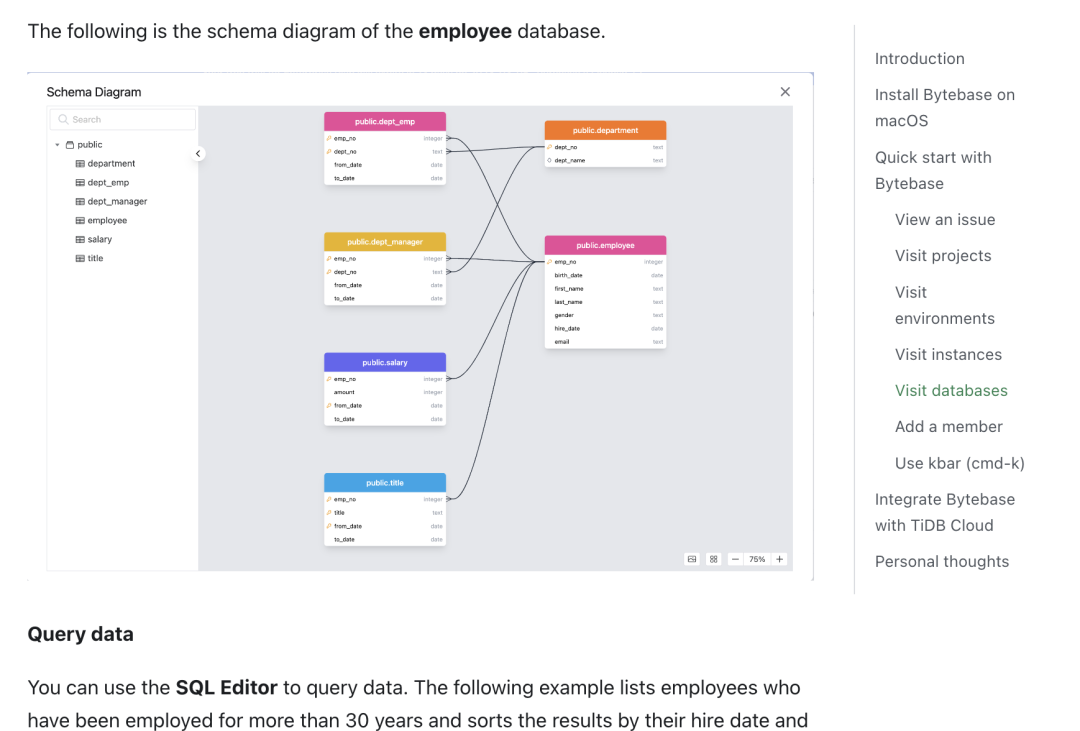Viewport: 1080px width, 731px height.
Task: Choose dept_manager in the schema tree
Action: pos(111,201)
